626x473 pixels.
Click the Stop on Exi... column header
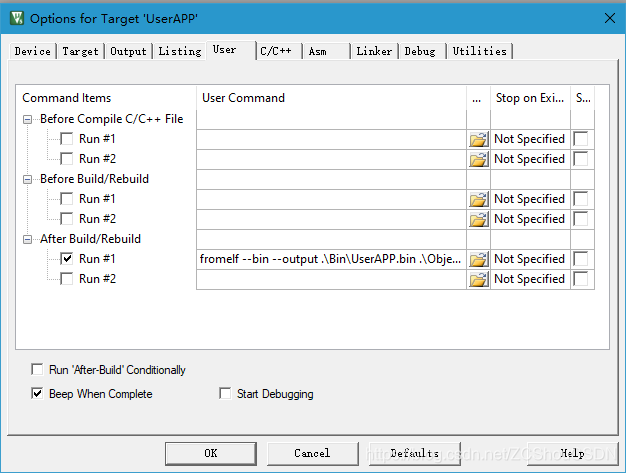[x=530, y=98]
